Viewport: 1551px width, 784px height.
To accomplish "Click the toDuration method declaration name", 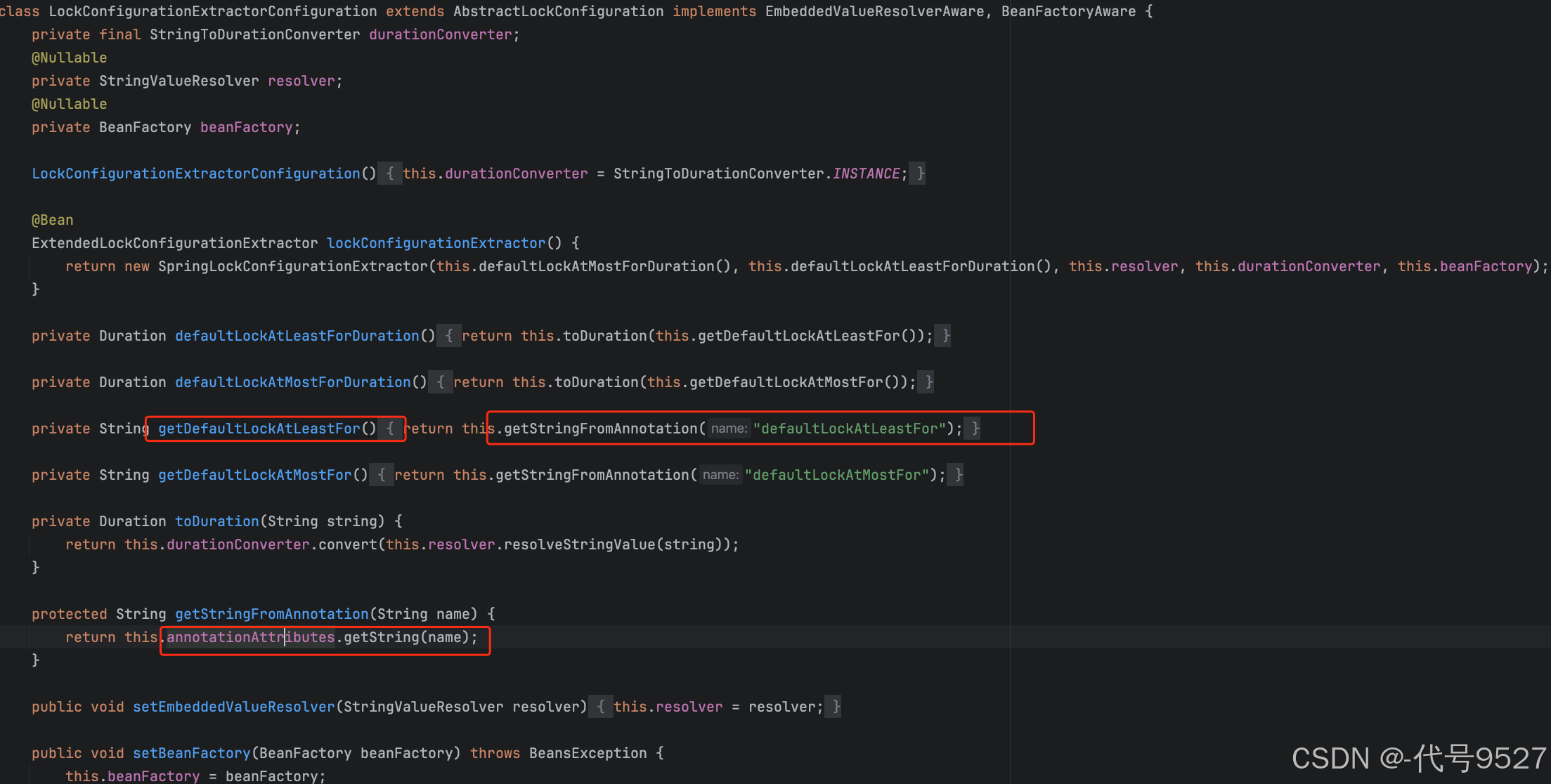I will (216, 521).
